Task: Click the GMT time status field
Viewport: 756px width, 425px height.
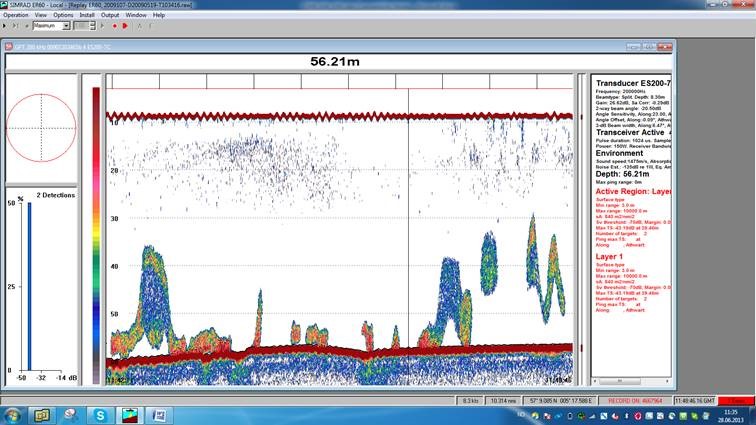Action: click(695, 400)
